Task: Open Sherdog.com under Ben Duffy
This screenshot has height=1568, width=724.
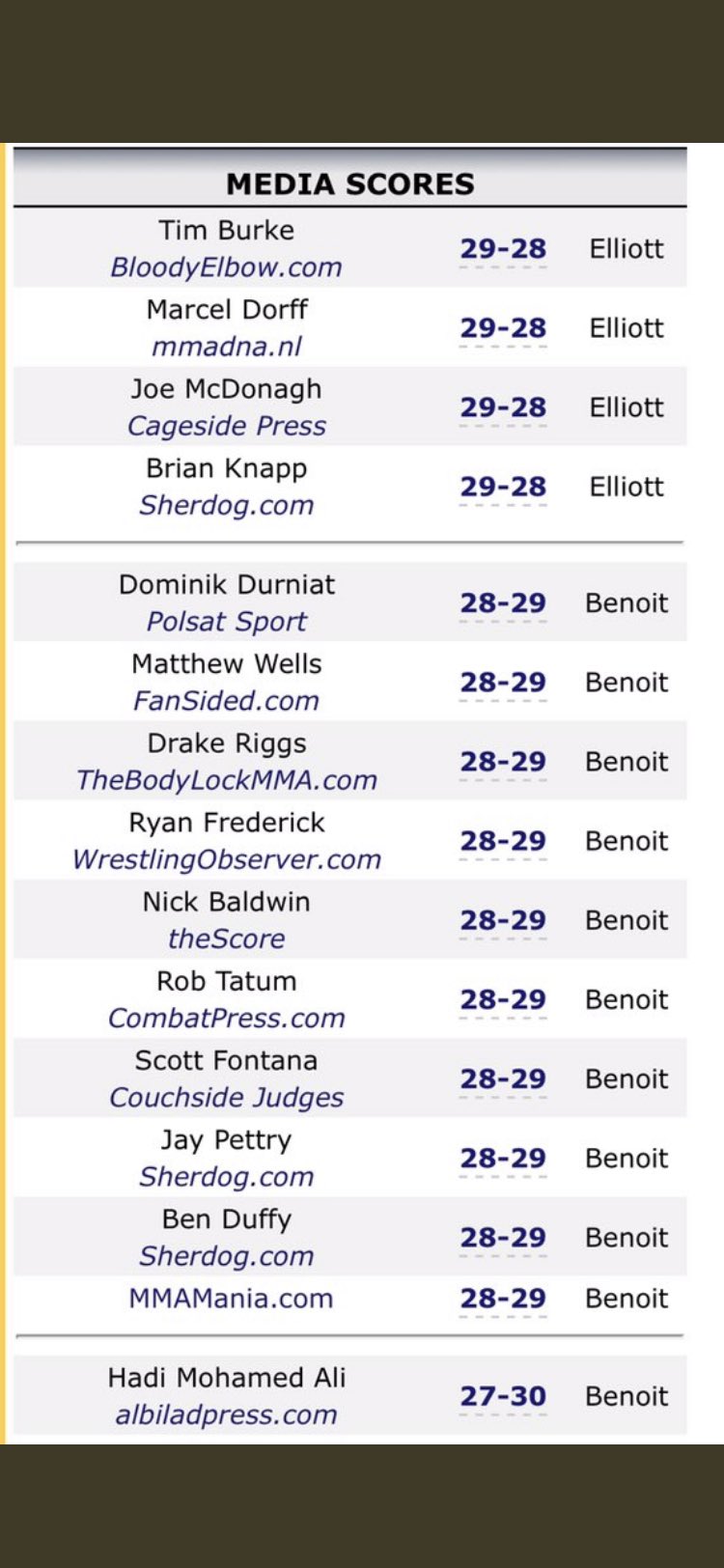Action: pos(227,1256)
